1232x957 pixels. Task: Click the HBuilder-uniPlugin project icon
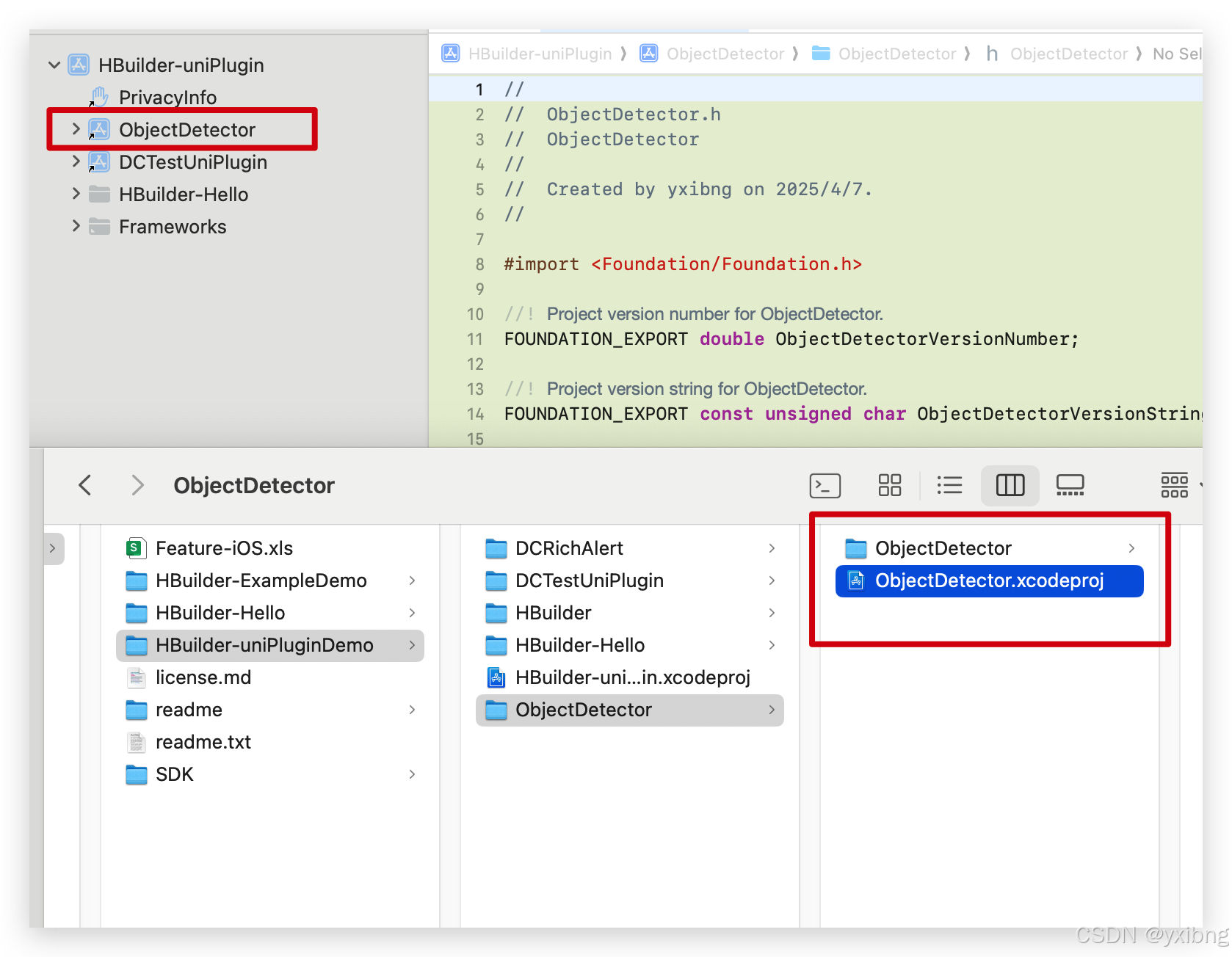point(79,65)
